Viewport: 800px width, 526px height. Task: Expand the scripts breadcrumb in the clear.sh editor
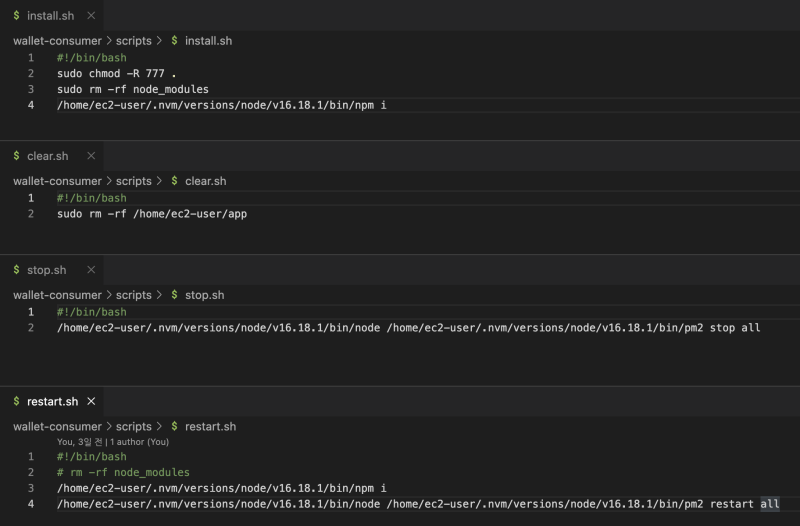(x=133, y=181)
